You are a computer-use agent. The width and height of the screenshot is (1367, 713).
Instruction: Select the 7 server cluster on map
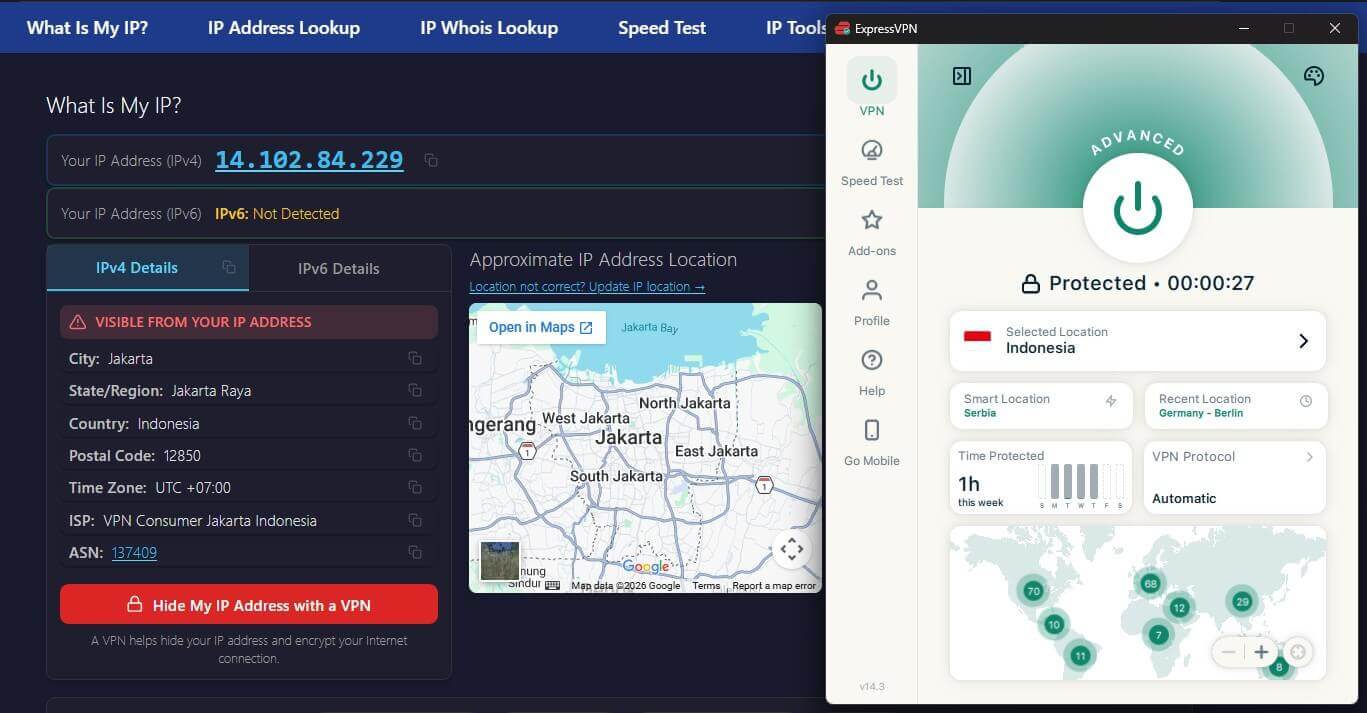(x=1159, y=634)
